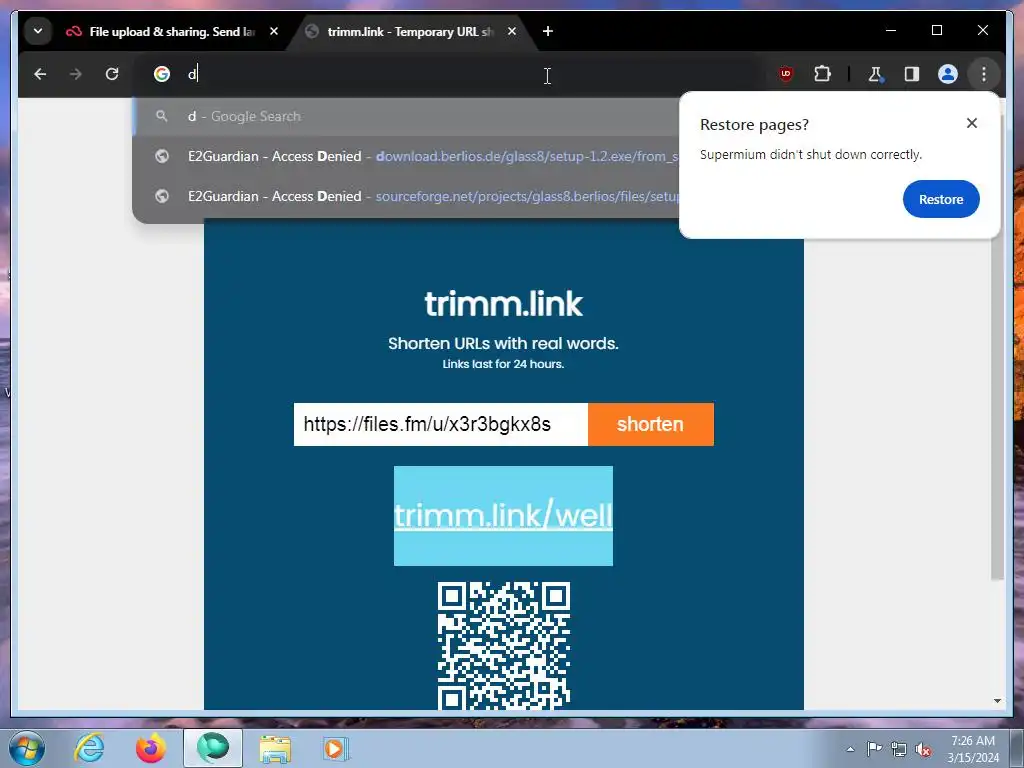Click 'Supermium didn't shut down correctly.' message
The height and width of the screenshot is (768, 1024).
point(810,155)
